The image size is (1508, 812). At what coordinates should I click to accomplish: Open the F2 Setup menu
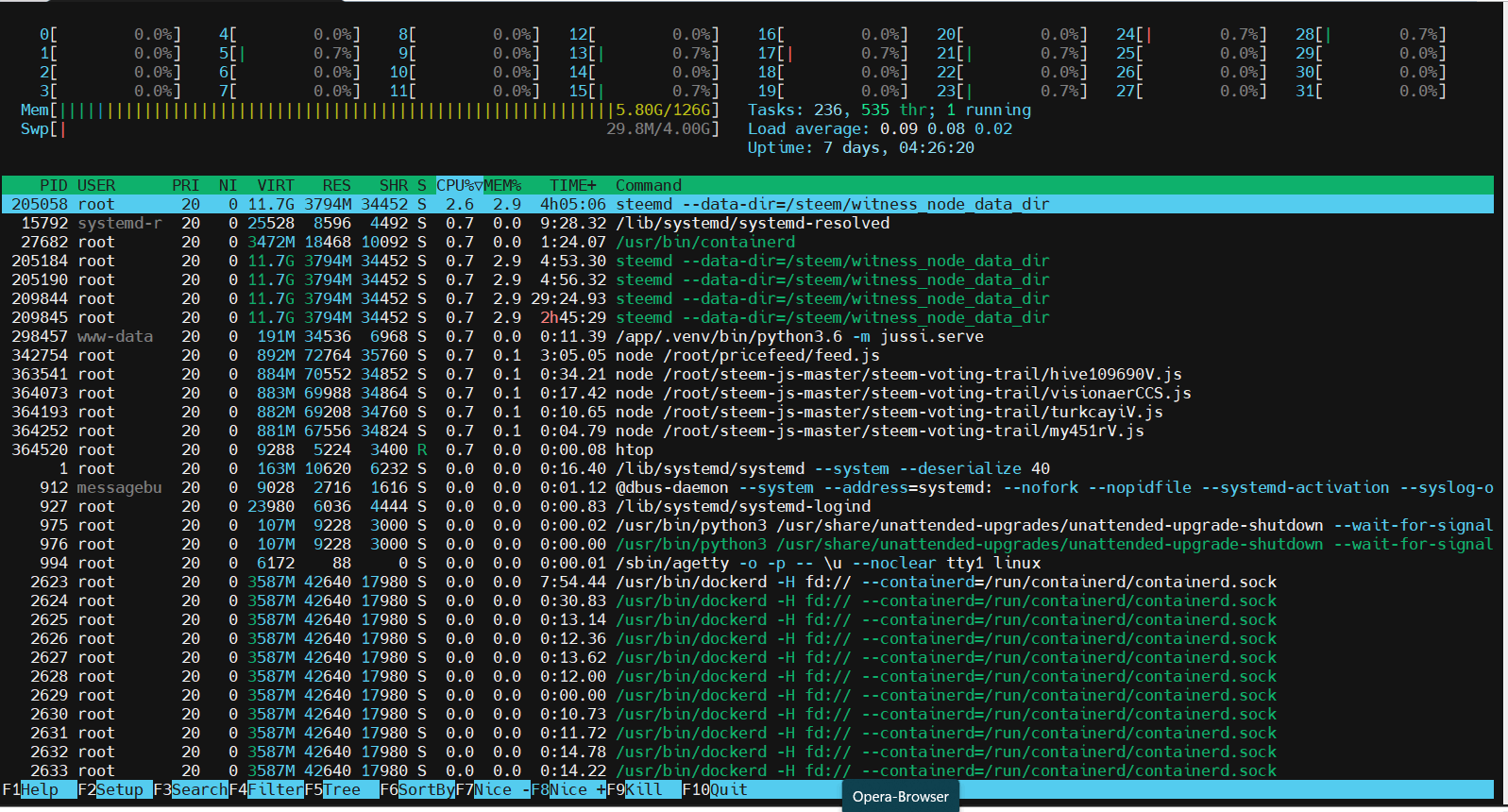(115, 789)
